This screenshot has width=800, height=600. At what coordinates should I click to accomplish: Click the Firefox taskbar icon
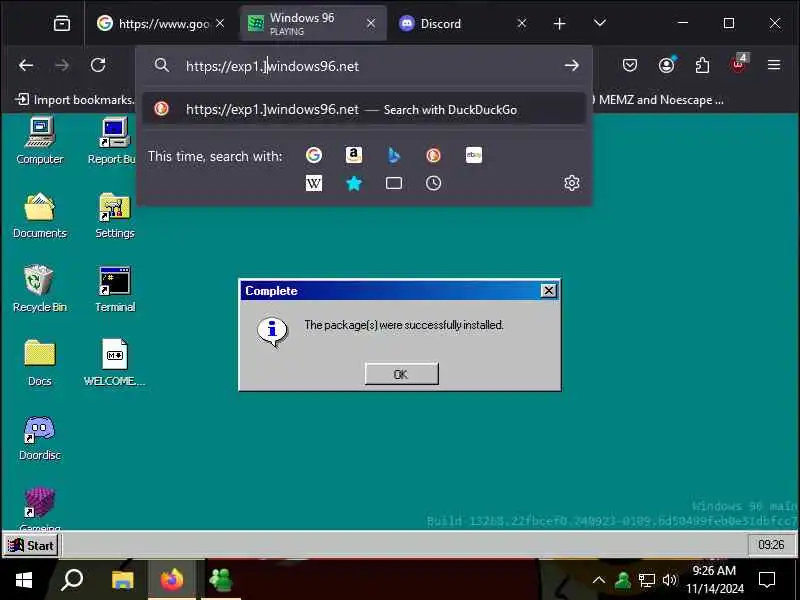172,580
